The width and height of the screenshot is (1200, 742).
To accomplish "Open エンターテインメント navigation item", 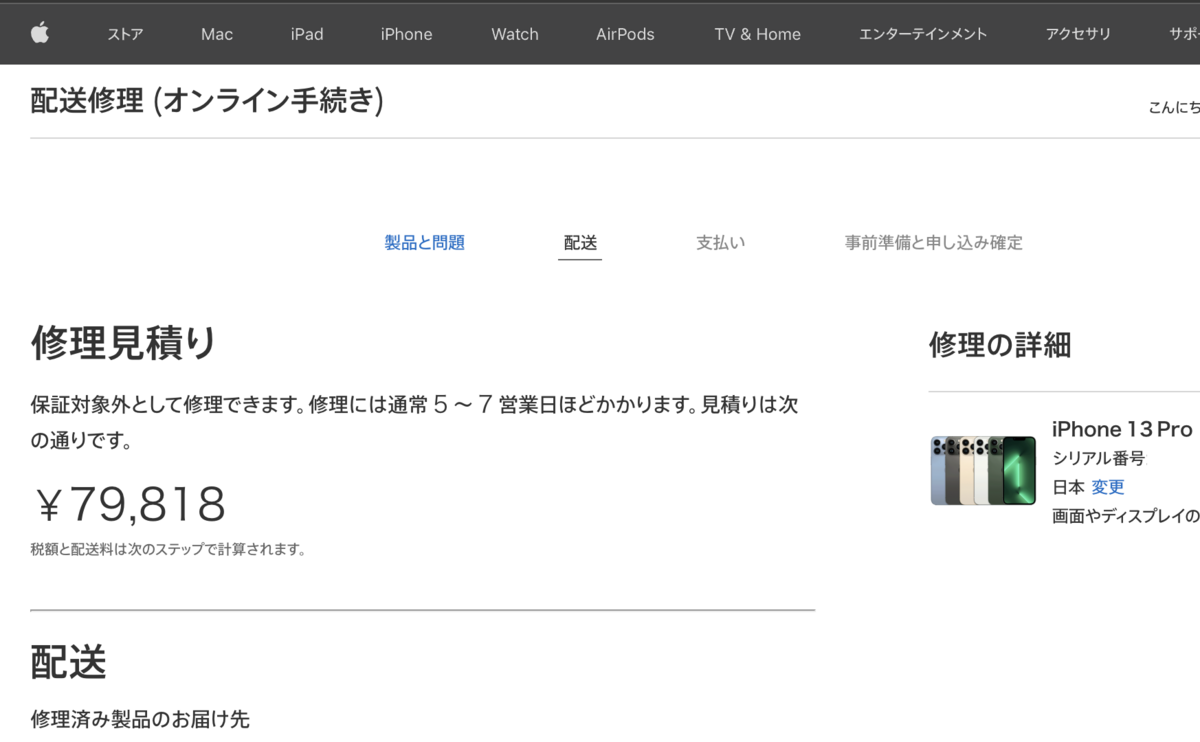I will click(923, 34).
